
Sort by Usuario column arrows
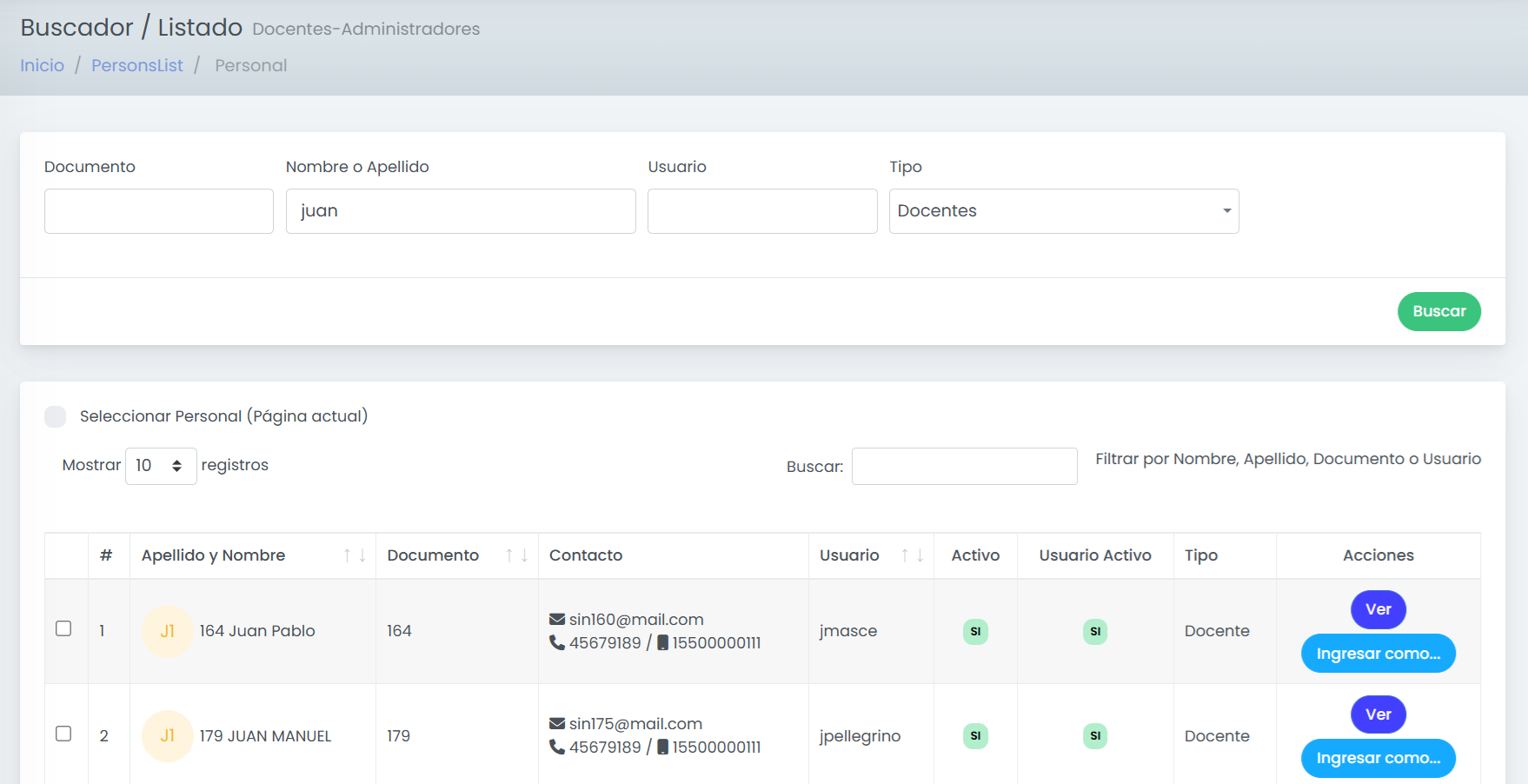pos(912,555)
